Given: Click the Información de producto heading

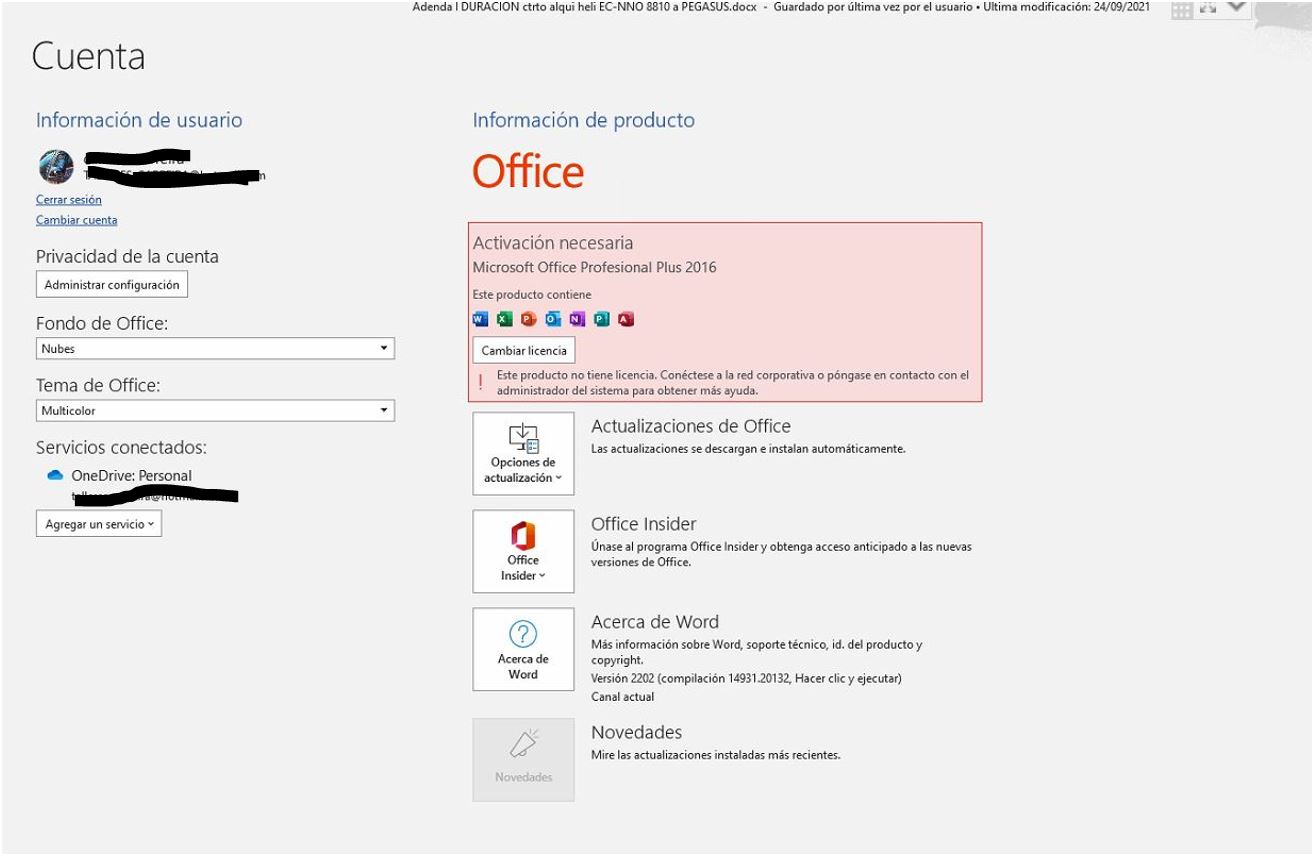Looking at the screenshot, I should pos(584,120).
